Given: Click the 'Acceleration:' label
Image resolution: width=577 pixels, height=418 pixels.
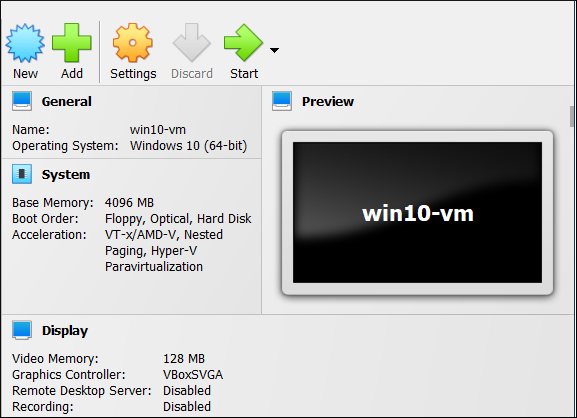Looking at the screenshot, I should [x=49, y=235].
